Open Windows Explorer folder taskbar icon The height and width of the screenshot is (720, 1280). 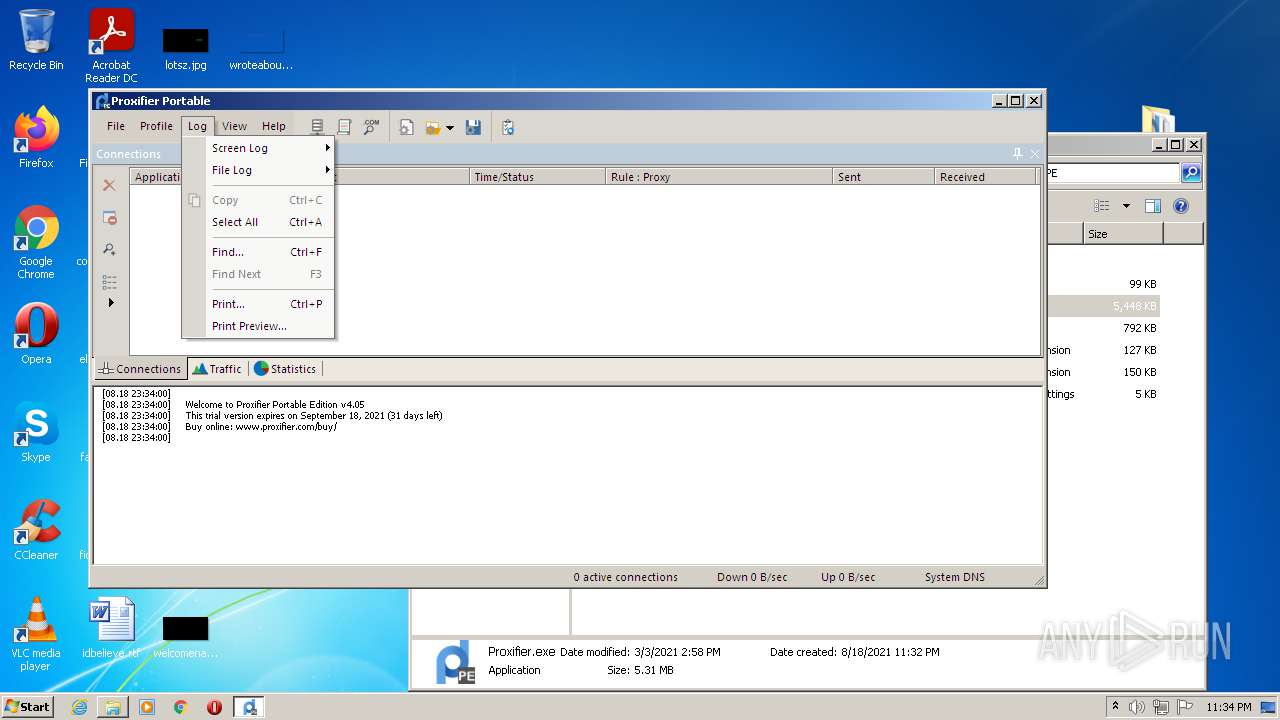[x=113, y=707]
